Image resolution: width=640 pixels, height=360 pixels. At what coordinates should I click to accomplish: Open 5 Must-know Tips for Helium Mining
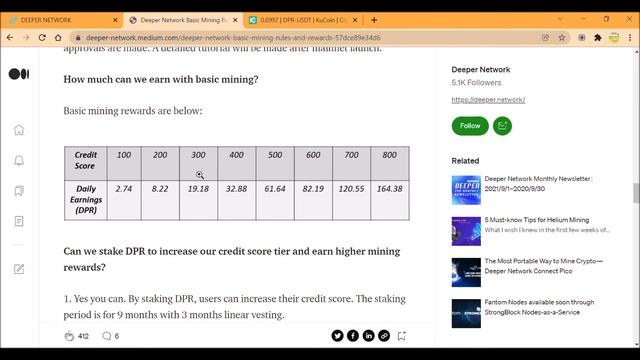tap(537, 220)
